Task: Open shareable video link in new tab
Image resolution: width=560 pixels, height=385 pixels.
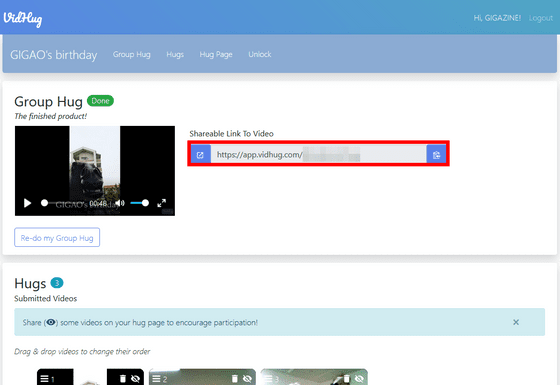Action: coord(200,155)
